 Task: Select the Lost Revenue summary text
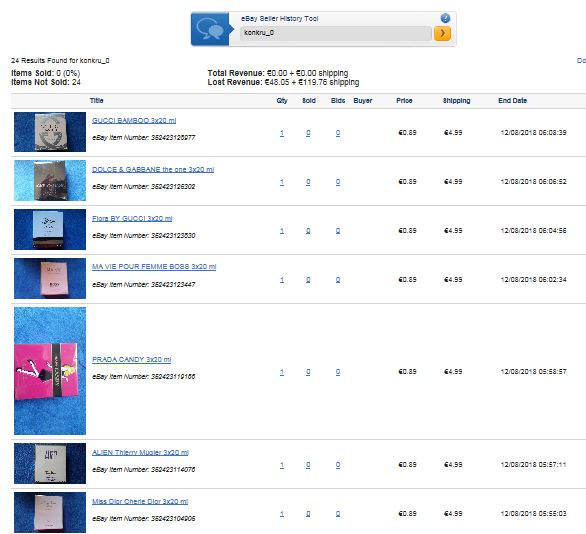coord(283,82)
